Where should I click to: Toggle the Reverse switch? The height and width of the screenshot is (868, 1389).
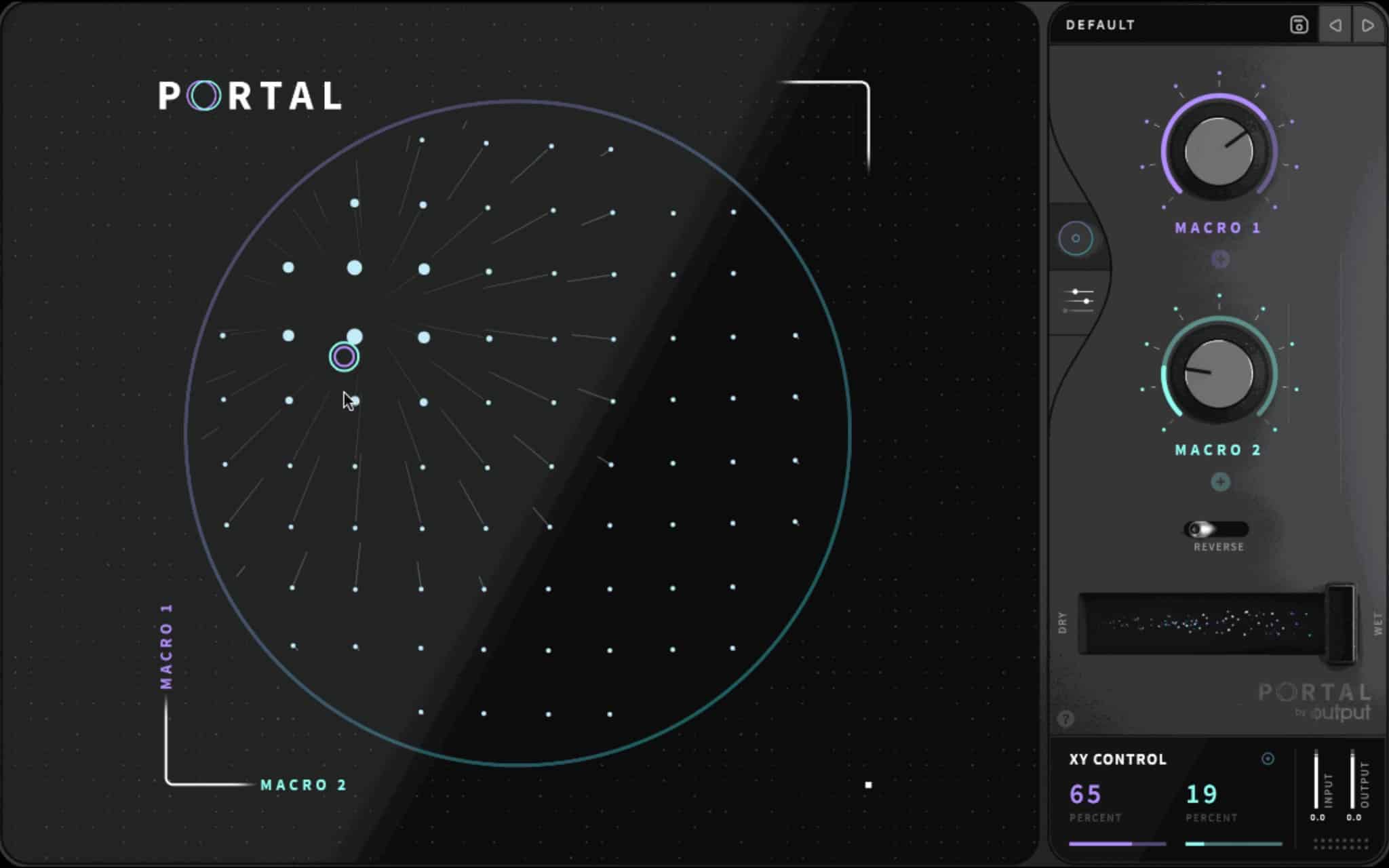coord(1216,529)
